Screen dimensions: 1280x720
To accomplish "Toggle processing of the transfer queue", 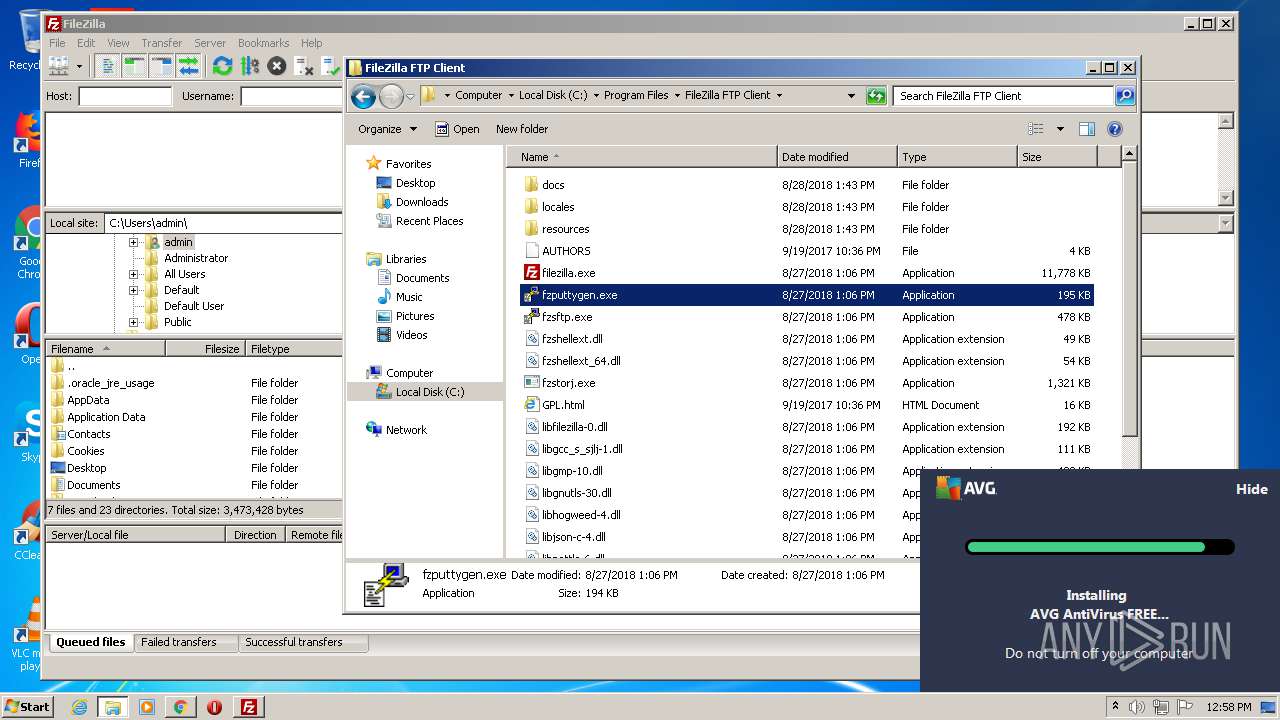I will tap(250, 66).
